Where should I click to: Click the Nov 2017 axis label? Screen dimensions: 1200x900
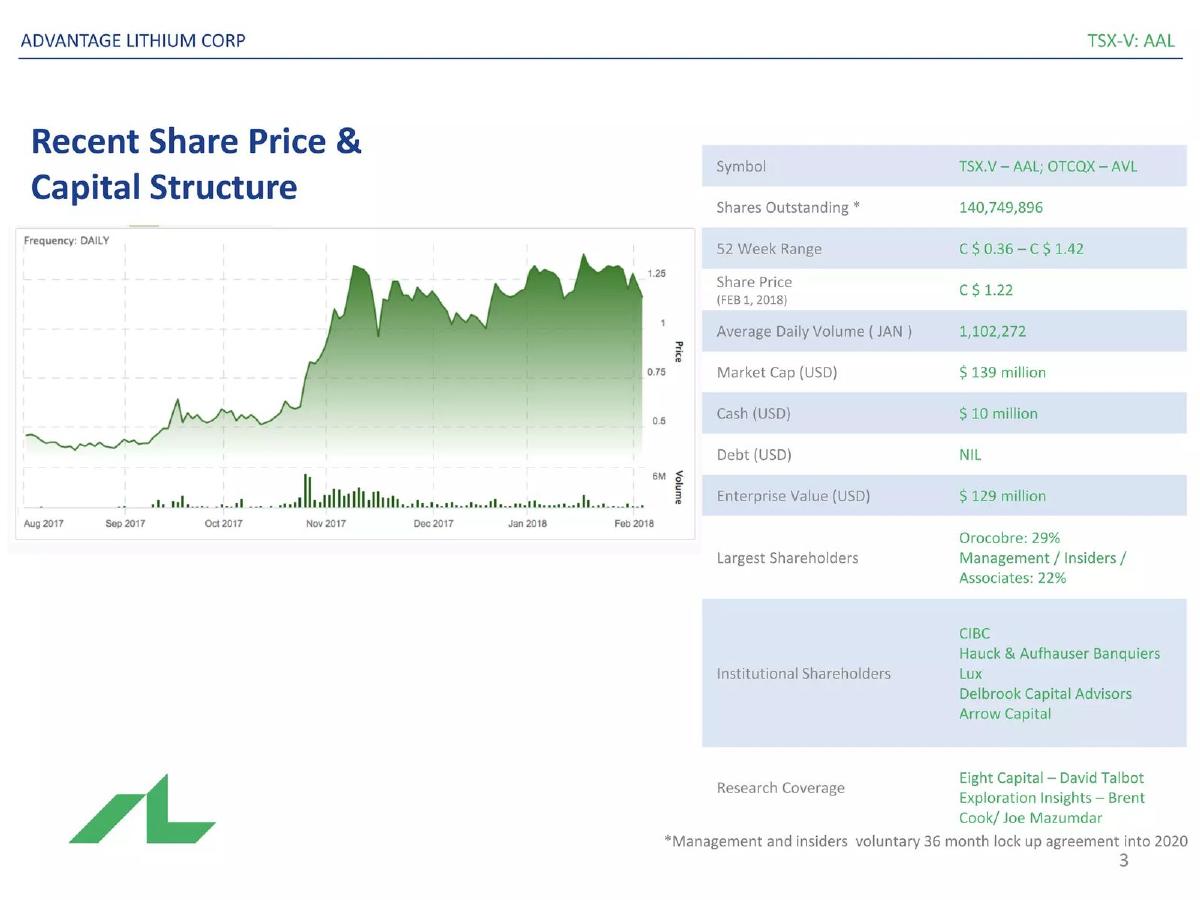pyautogui.click(x=326, y=524)
